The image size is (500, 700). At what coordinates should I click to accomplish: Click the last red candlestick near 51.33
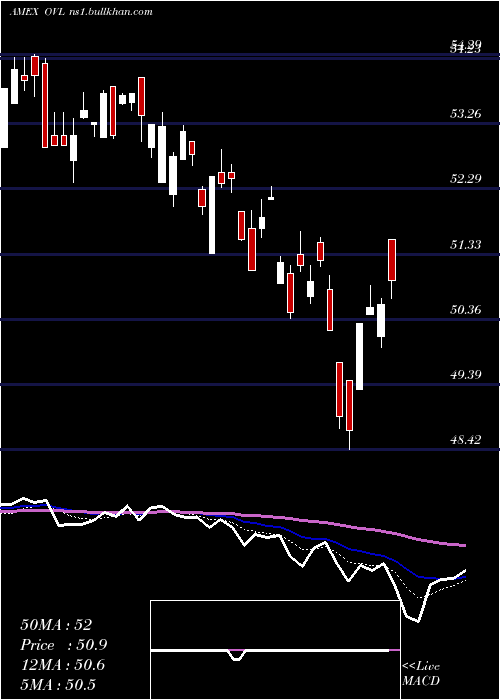coord(392,260)
